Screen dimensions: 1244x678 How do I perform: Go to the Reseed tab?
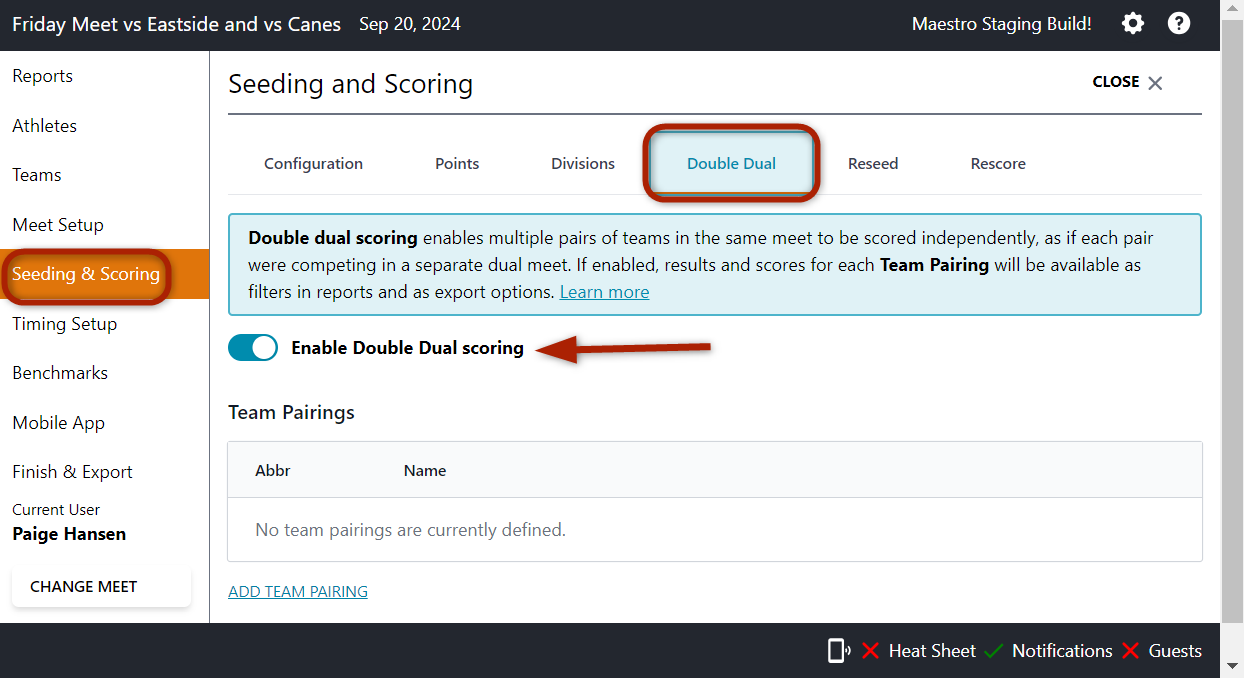click(x=873, y=164)
